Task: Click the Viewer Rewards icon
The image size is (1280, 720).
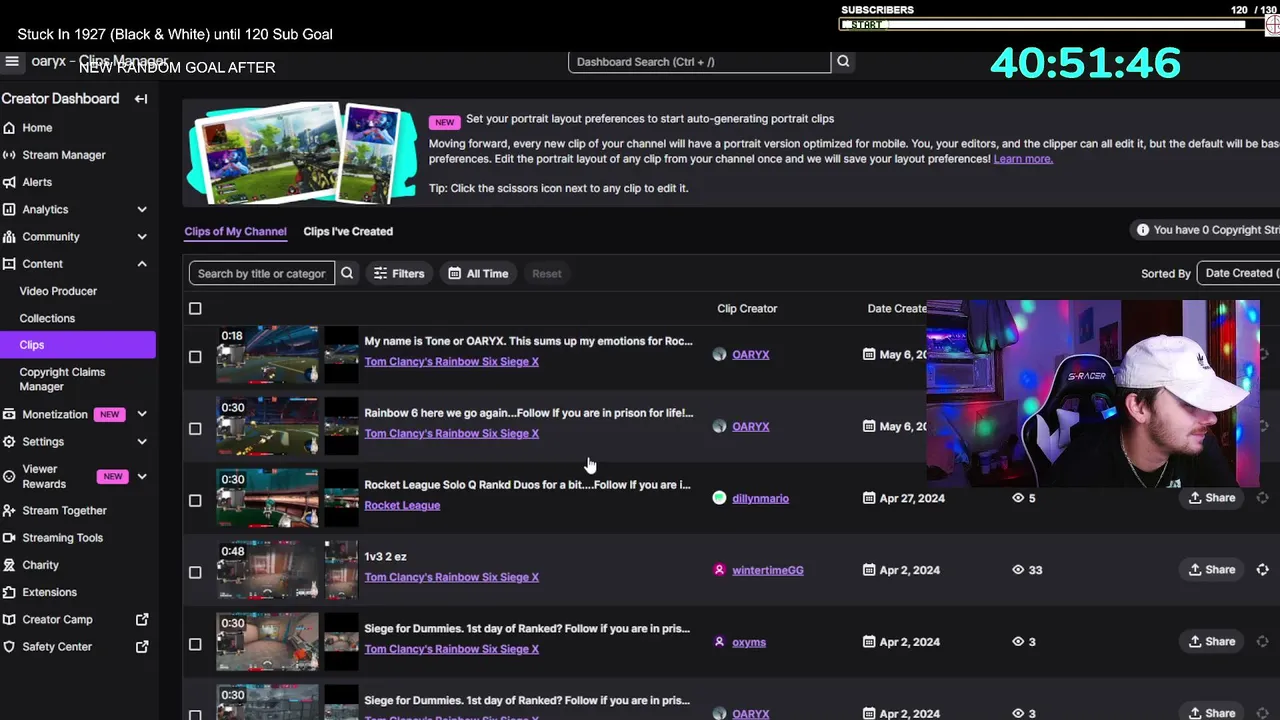Action: click(x=9, y=476)
